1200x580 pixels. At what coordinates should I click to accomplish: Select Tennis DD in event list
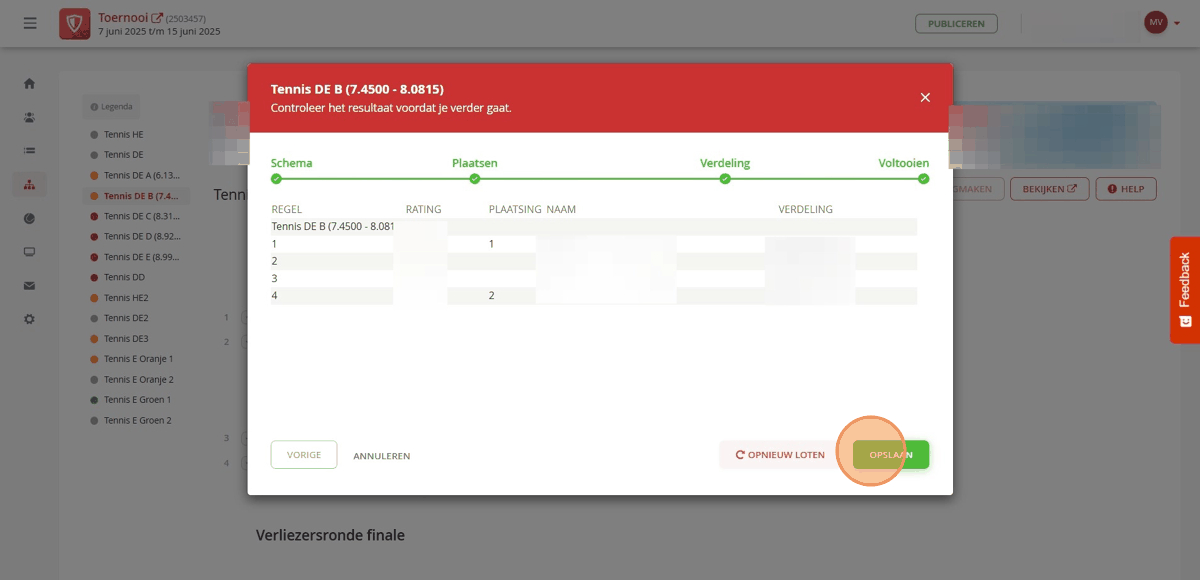click(x=124, y=277)
